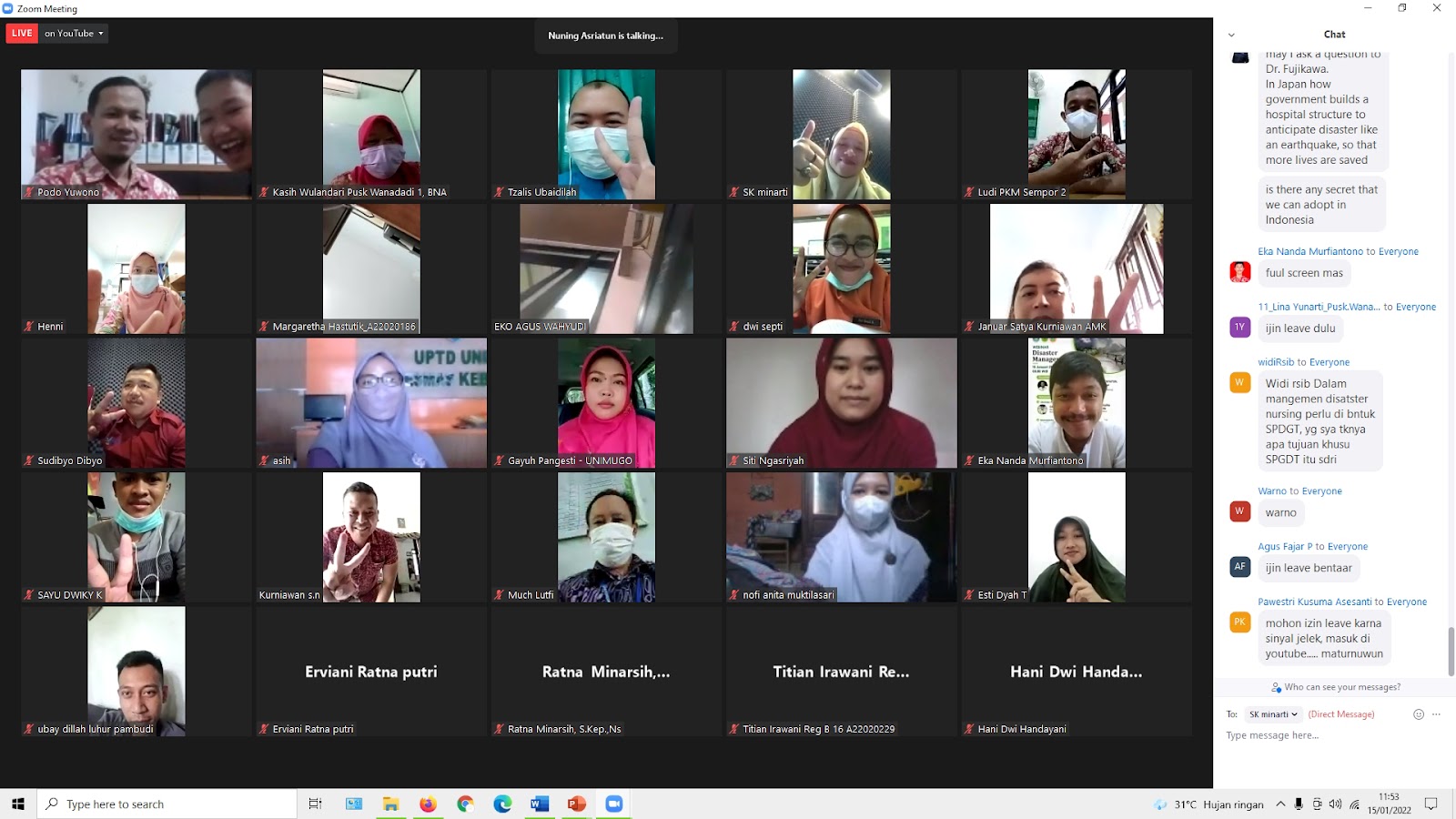Switch to Word in the taskbar
1456x819 pixels.
pos(540,804)
